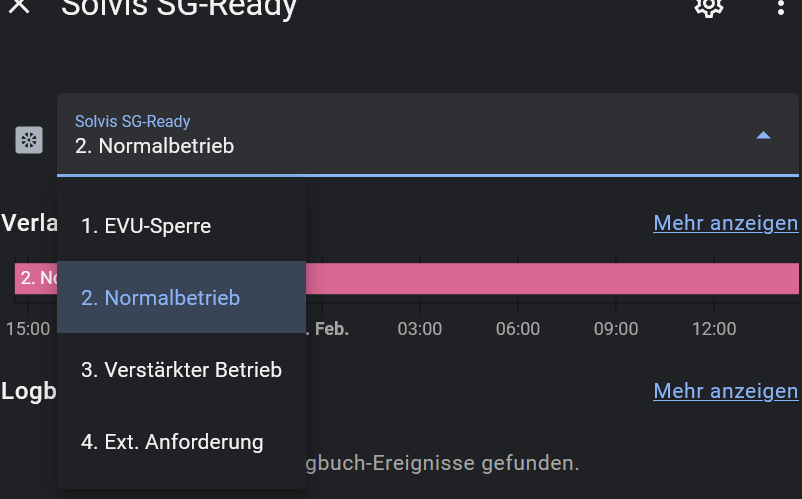Open the three-dot overflow menu
Screen dimensions: 802x499
(x=781, y=6)
